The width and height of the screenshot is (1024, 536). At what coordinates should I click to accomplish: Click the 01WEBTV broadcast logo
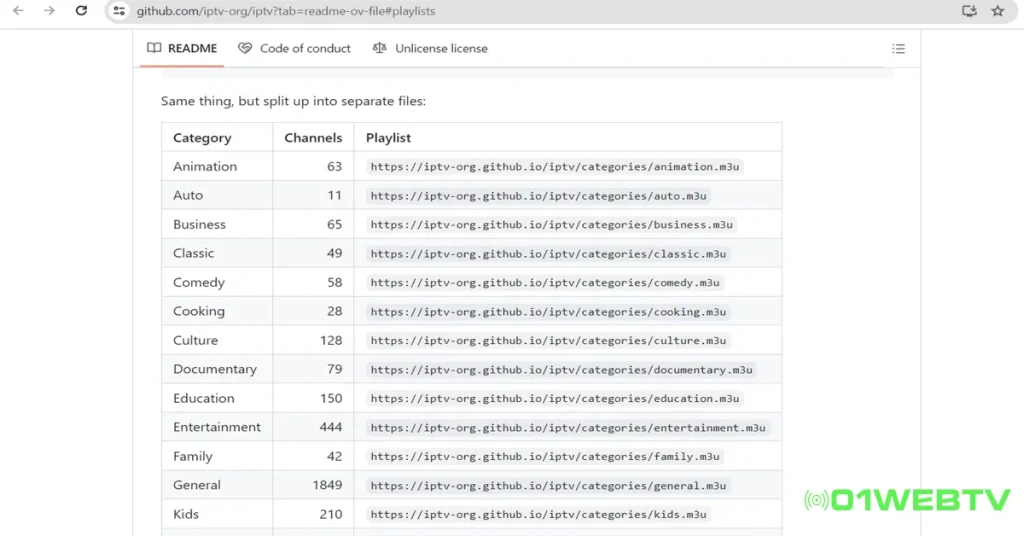point(907,500)
